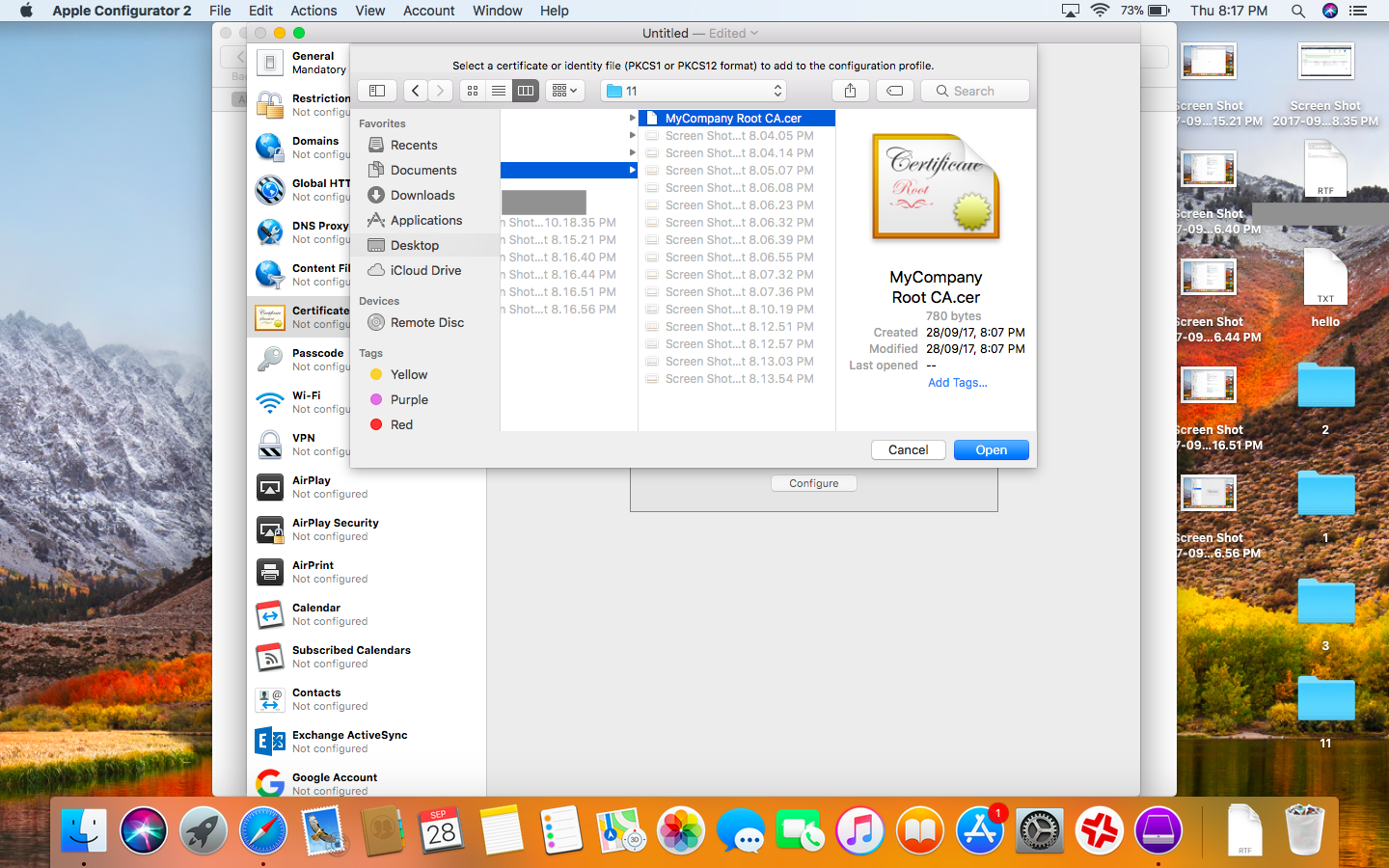Choose the Subscribed Calendars payload icon

pyautogui.click(x=270, y=657)
